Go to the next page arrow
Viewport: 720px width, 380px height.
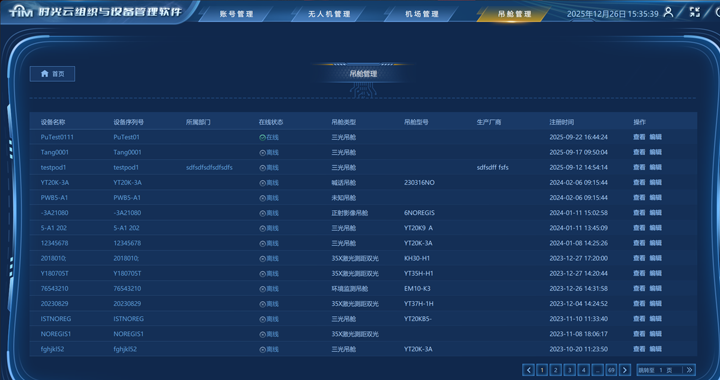625,370
